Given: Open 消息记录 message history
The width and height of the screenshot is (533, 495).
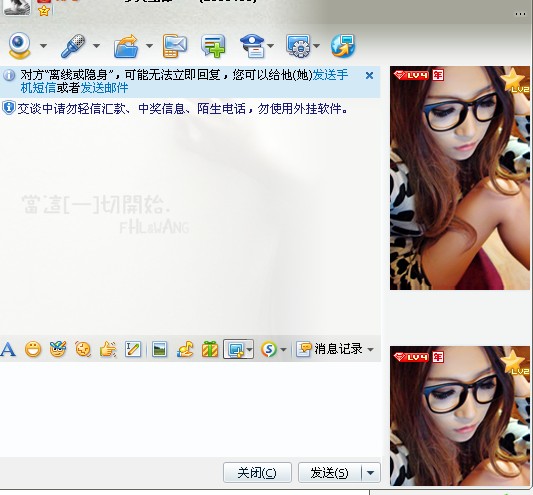Looking at the screenshot, I should 329,349.
